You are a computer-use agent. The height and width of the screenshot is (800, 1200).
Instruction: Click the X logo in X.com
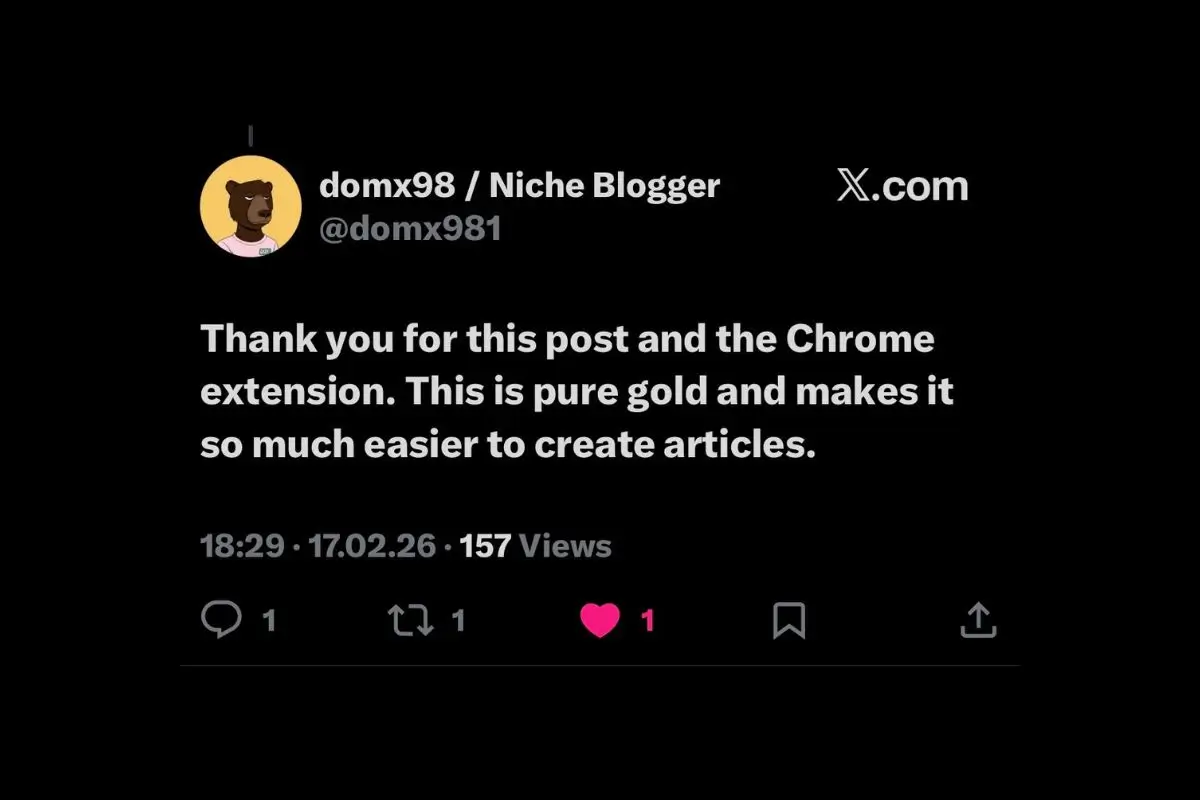(x=854, y=186)
